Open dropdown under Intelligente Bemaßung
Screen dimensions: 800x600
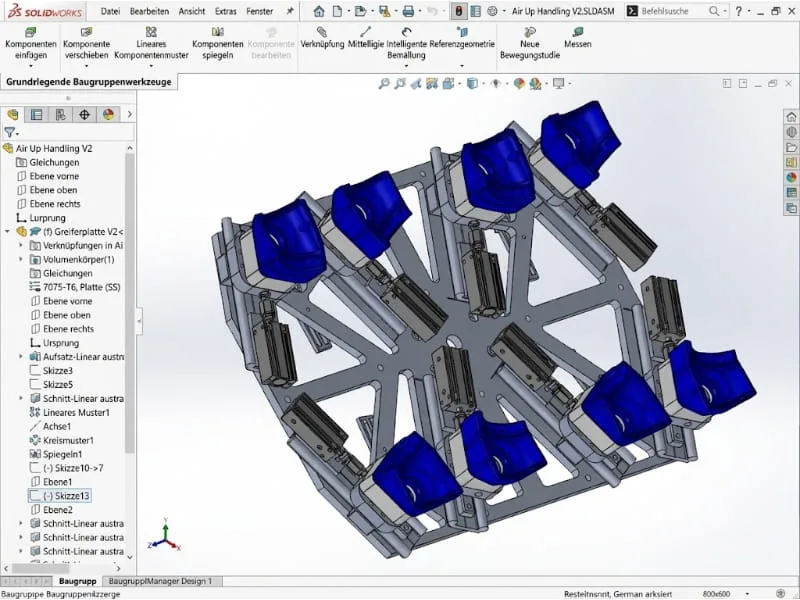point(406,66)
